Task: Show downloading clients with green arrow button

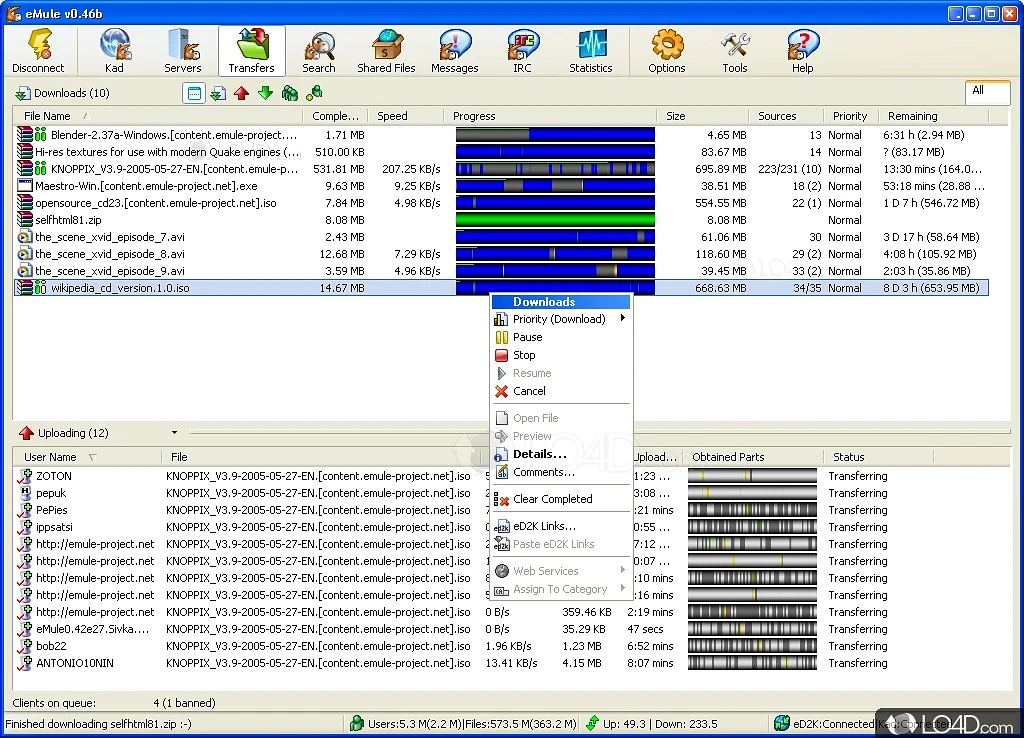Action: pos(265,93)
